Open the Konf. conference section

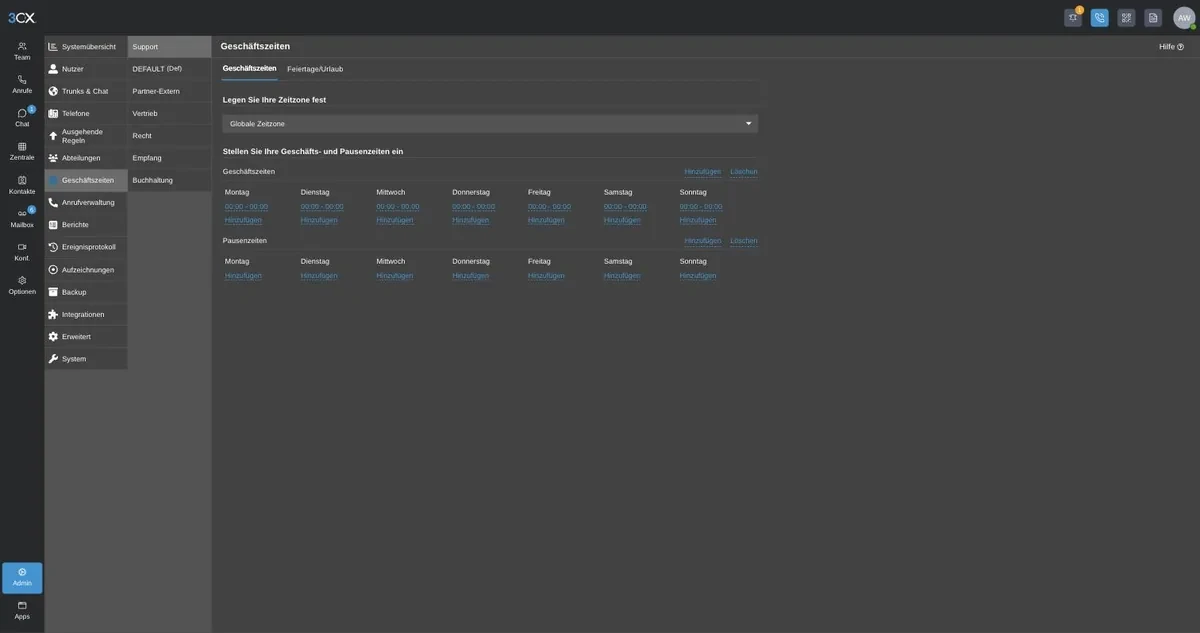click(22, 252)
